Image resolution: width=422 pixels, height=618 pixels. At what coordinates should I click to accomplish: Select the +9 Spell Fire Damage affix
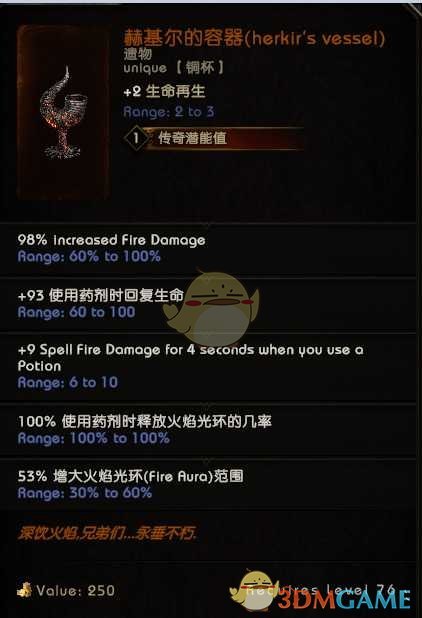pyautogui.click(x=191, y=358)
